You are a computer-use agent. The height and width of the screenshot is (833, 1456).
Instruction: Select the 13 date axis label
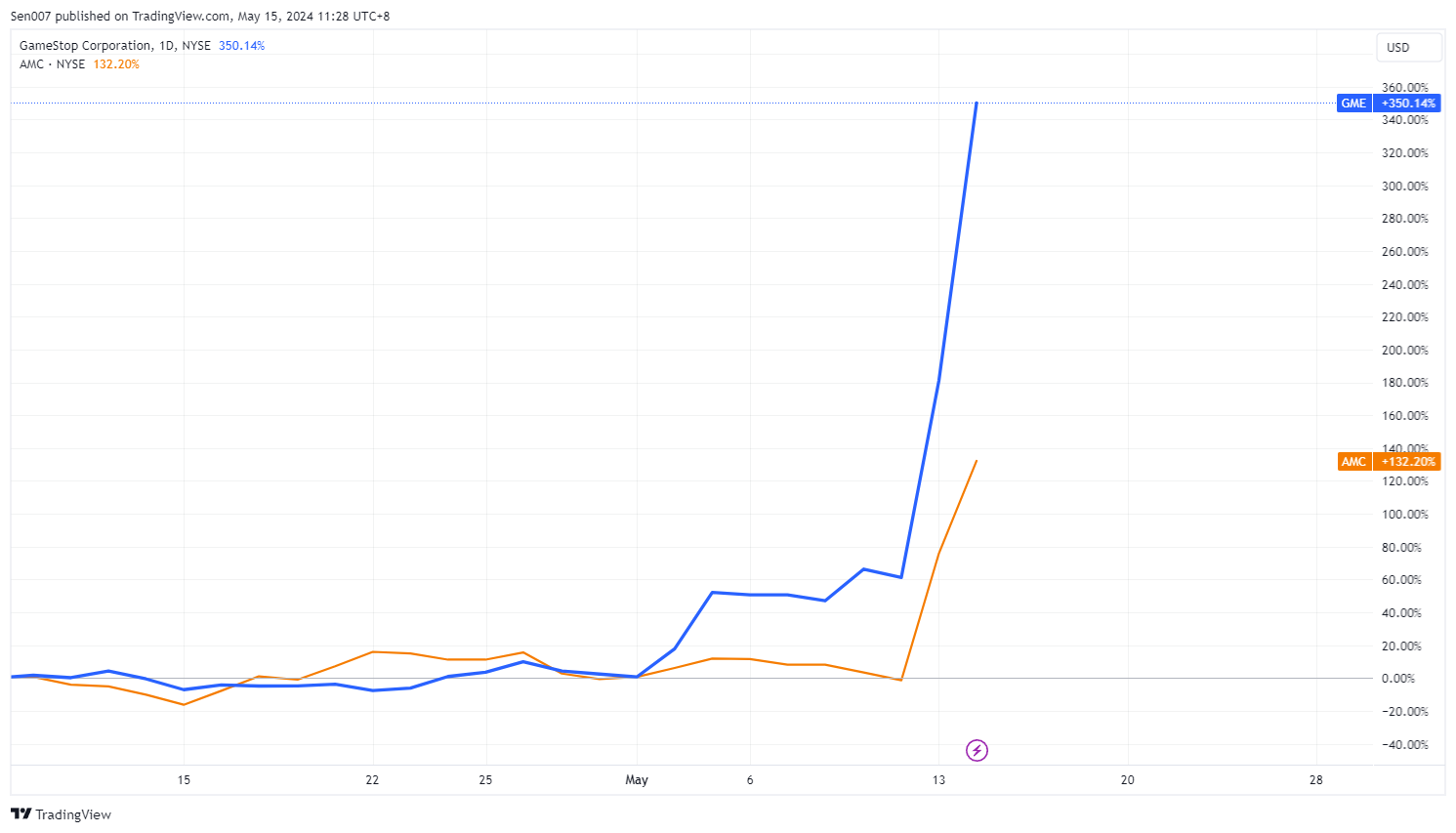(x=938, y=780)
